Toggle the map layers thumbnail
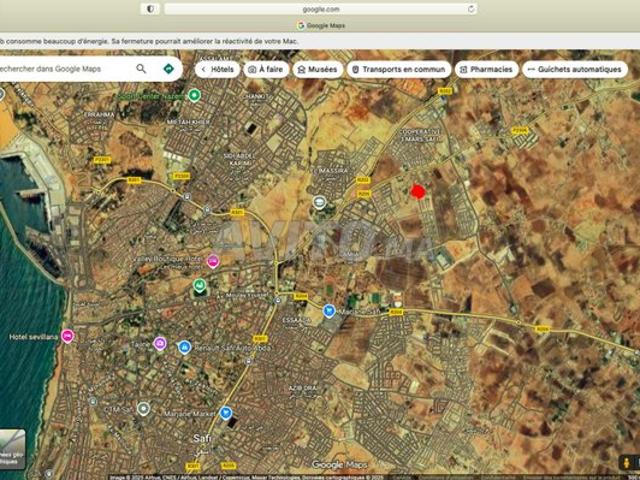The height and width of the screenshot is (480, 640). pyautogui.click(x=11, y=449)
